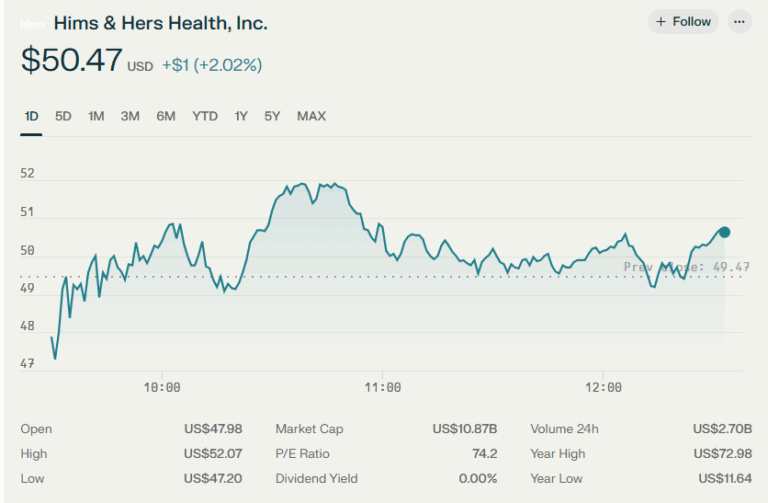Click the Prev close: 49.47 label
Viewport: 768px width, 503px height.
pos(687,267)
